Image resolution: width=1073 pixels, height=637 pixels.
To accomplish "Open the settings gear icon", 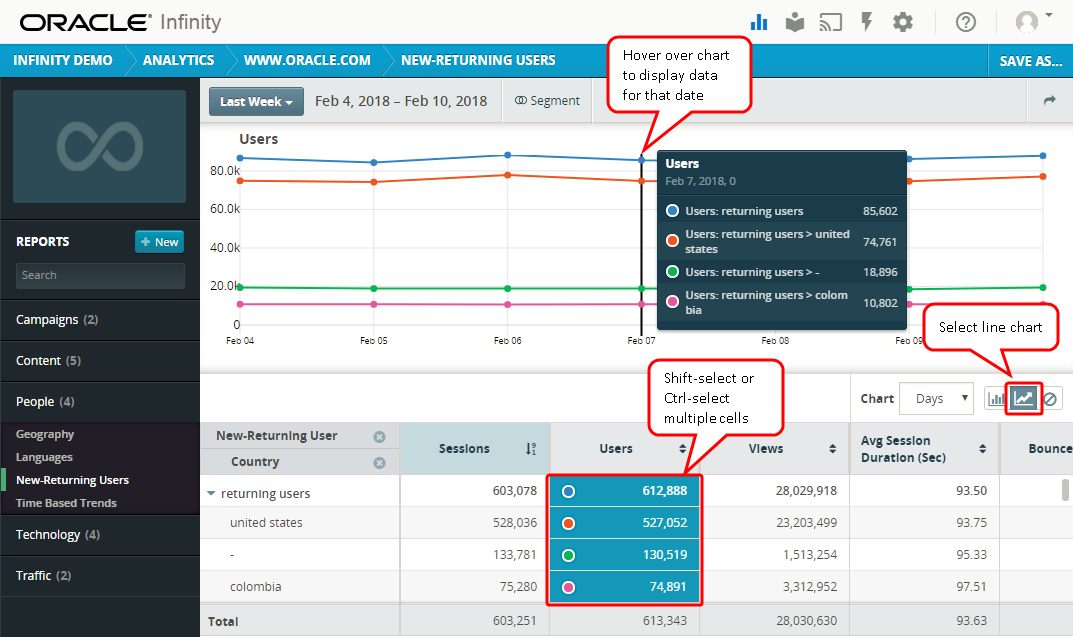I will [903, 22].
